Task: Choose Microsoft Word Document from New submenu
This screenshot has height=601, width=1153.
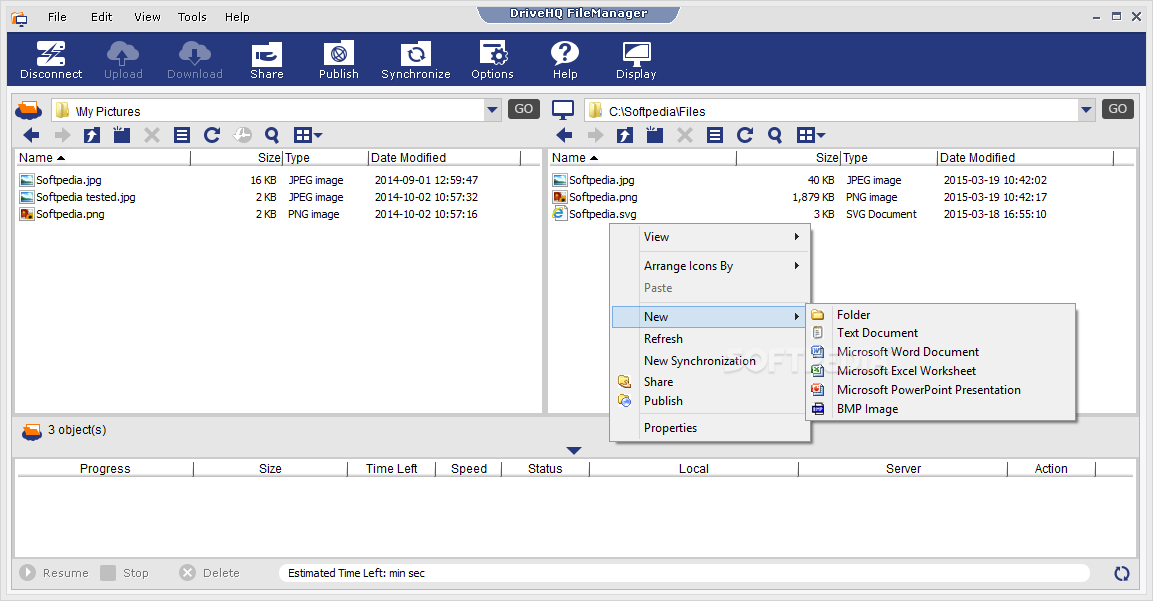Action: (x=941, y=352)
